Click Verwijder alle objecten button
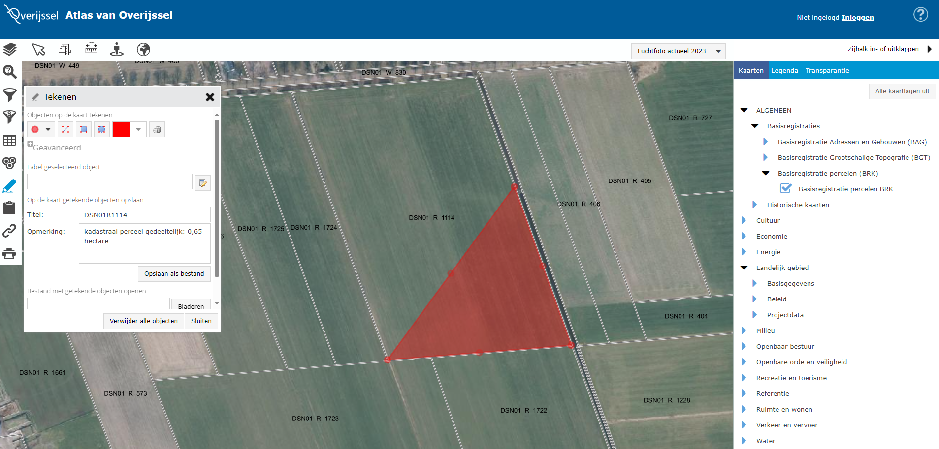939x449 pixels. tap(143, 321)
